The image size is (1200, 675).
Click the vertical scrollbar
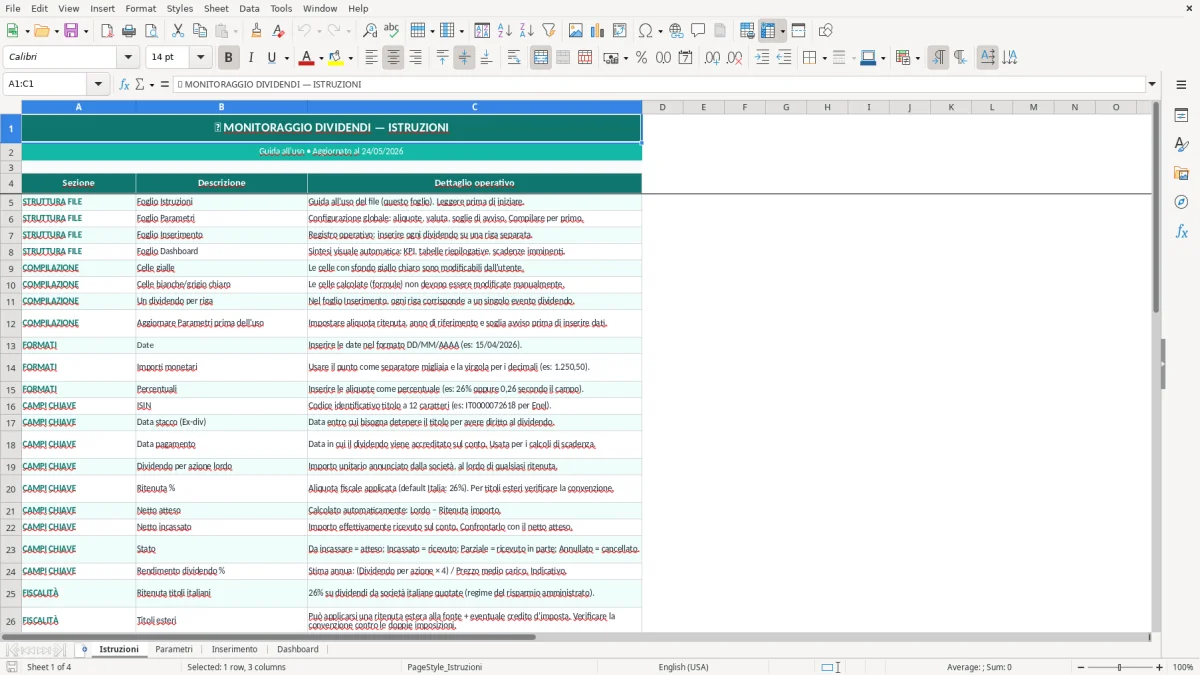(1156, 366)
